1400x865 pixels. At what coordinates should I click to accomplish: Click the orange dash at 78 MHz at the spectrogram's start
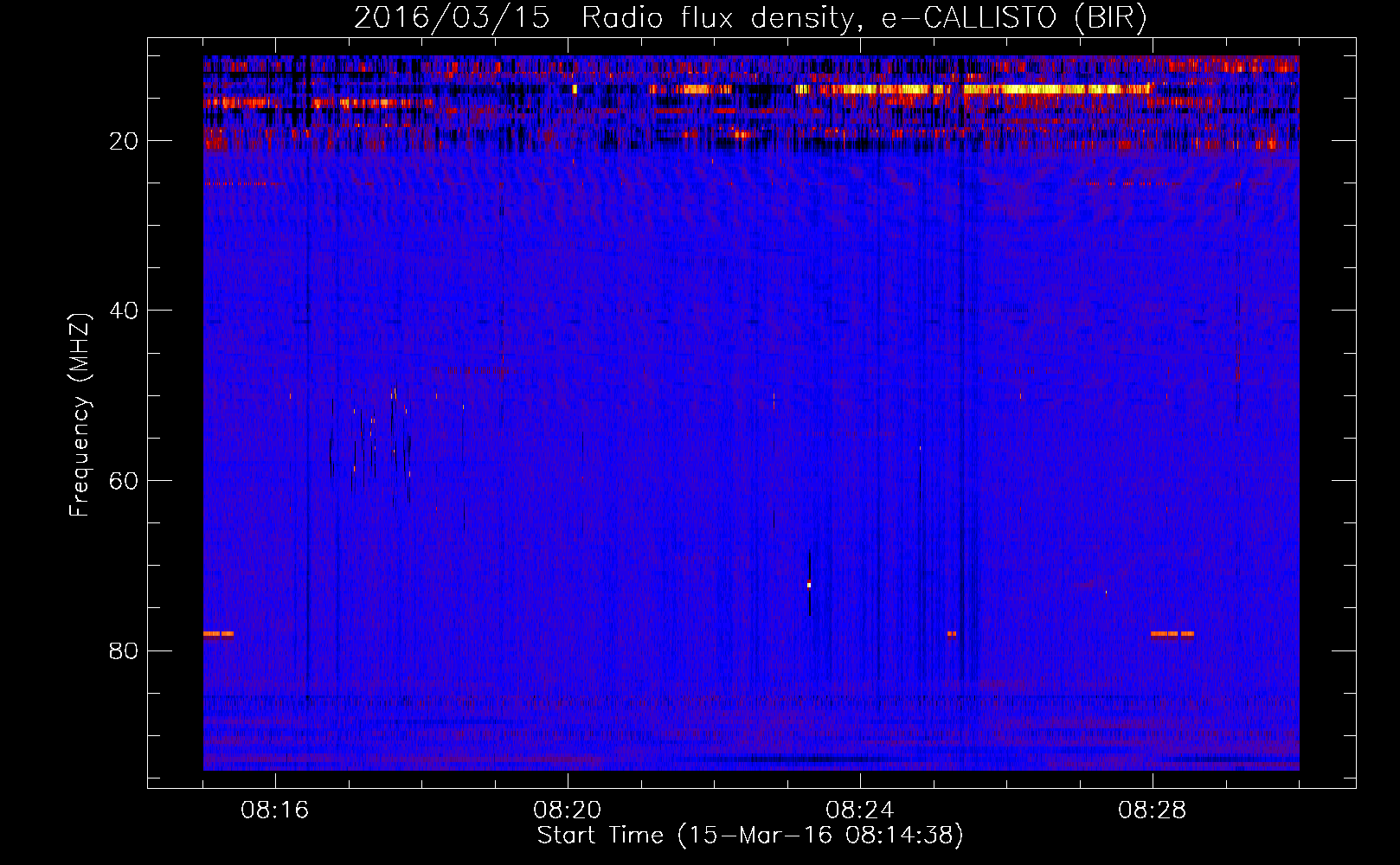[218, 634]
